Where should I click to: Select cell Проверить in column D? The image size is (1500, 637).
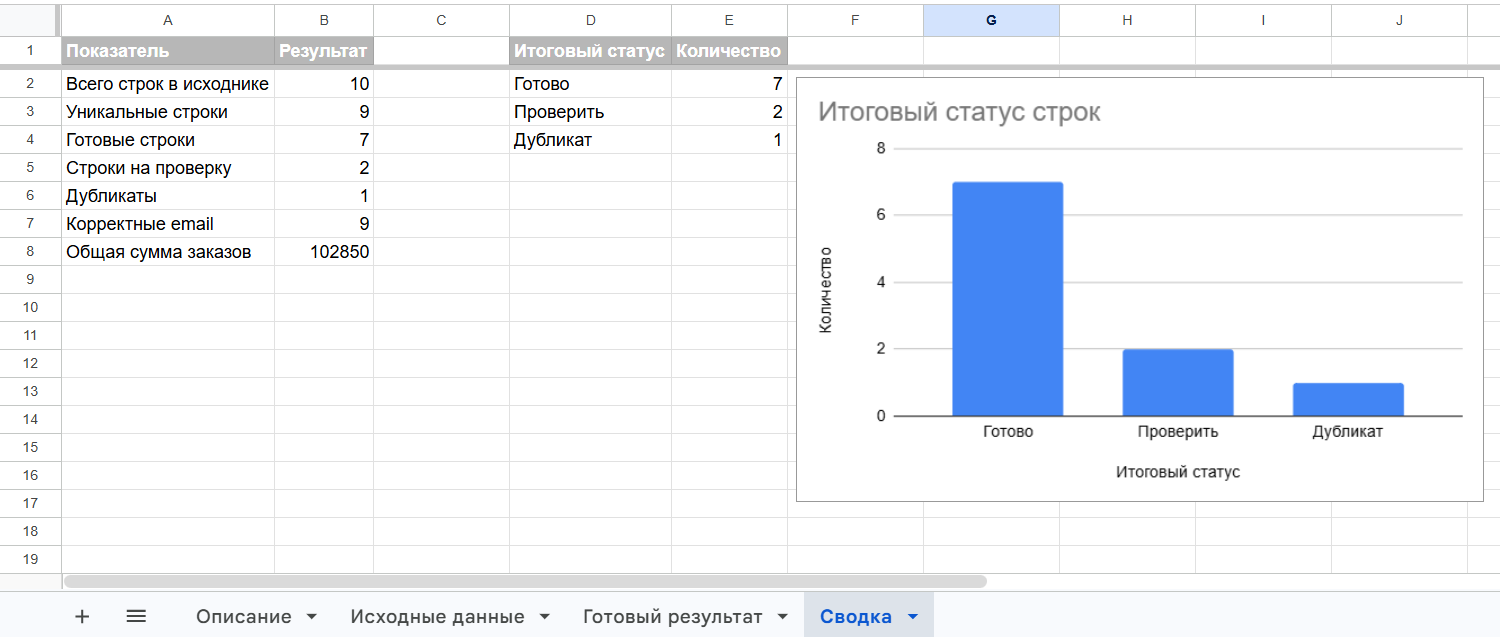point(590,112)
